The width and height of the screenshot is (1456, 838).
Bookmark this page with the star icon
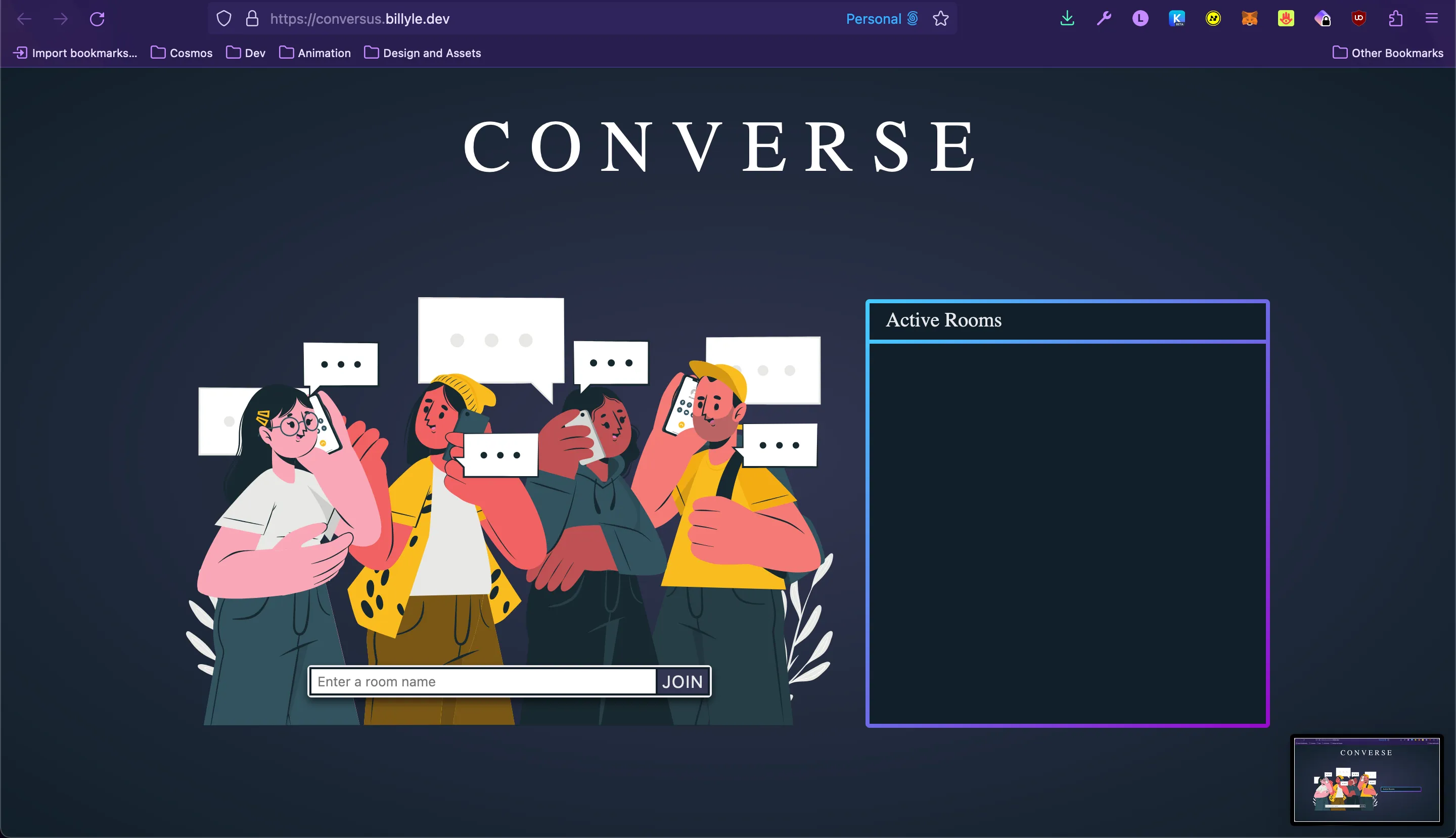[941, 19]
